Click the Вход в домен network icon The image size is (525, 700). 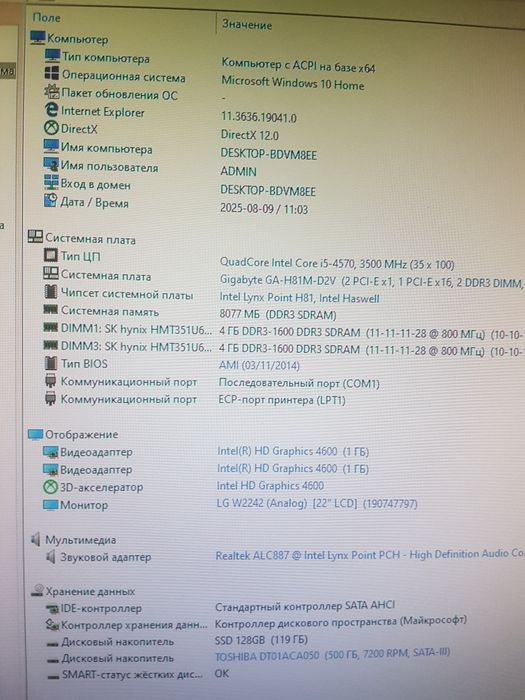pyautogui.click(x=51, y=182)
